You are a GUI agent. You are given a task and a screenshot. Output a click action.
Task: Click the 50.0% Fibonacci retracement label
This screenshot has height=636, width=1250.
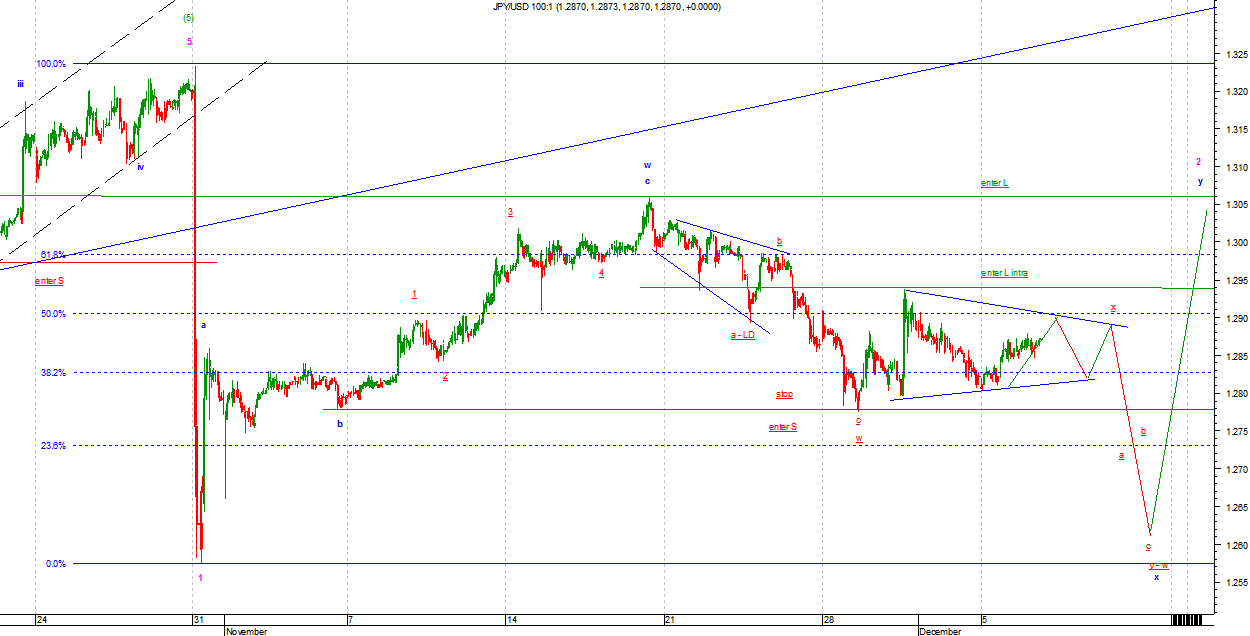click(x=53, y=313)
